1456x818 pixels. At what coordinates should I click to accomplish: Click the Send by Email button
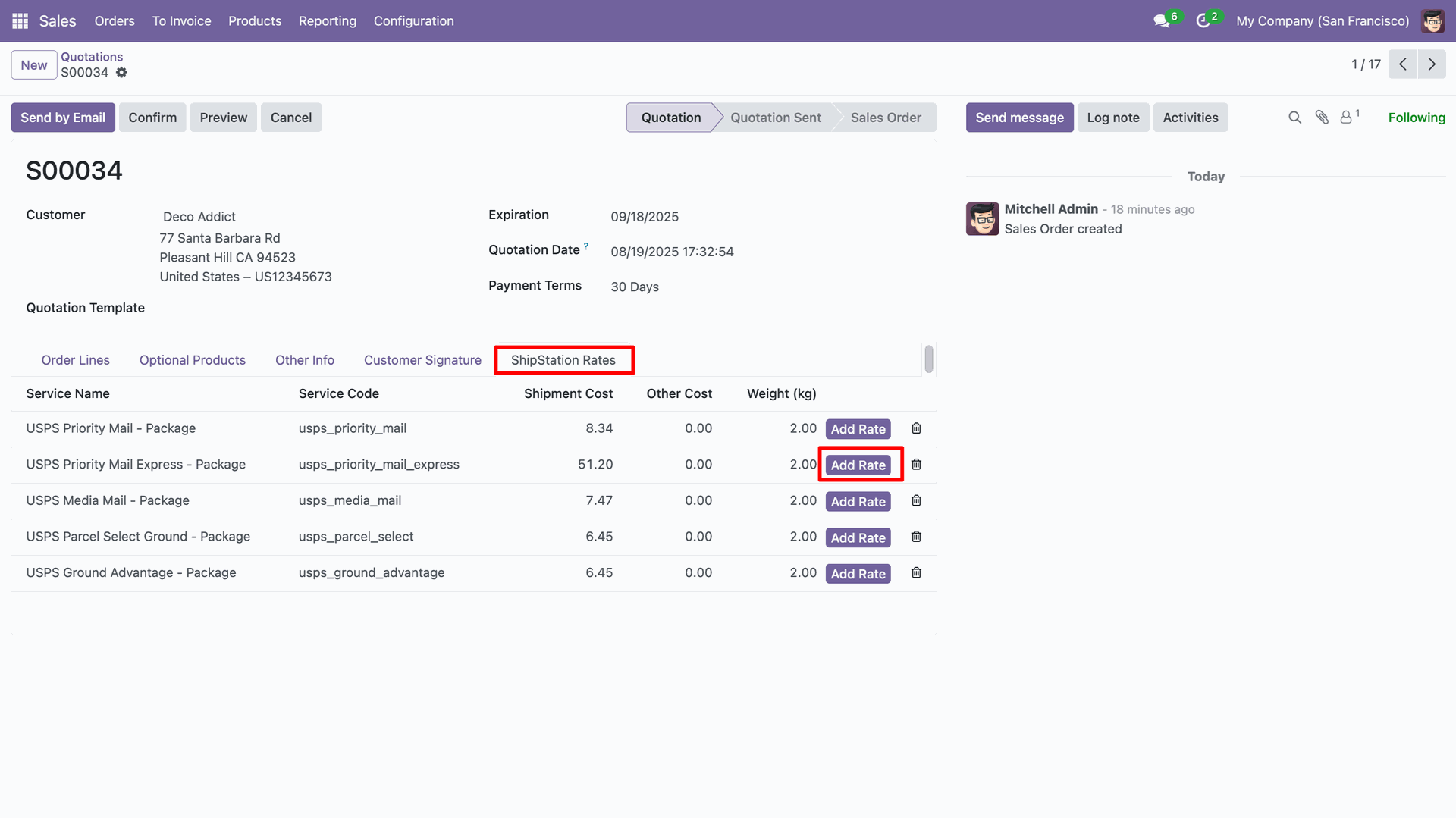point(63,118)
